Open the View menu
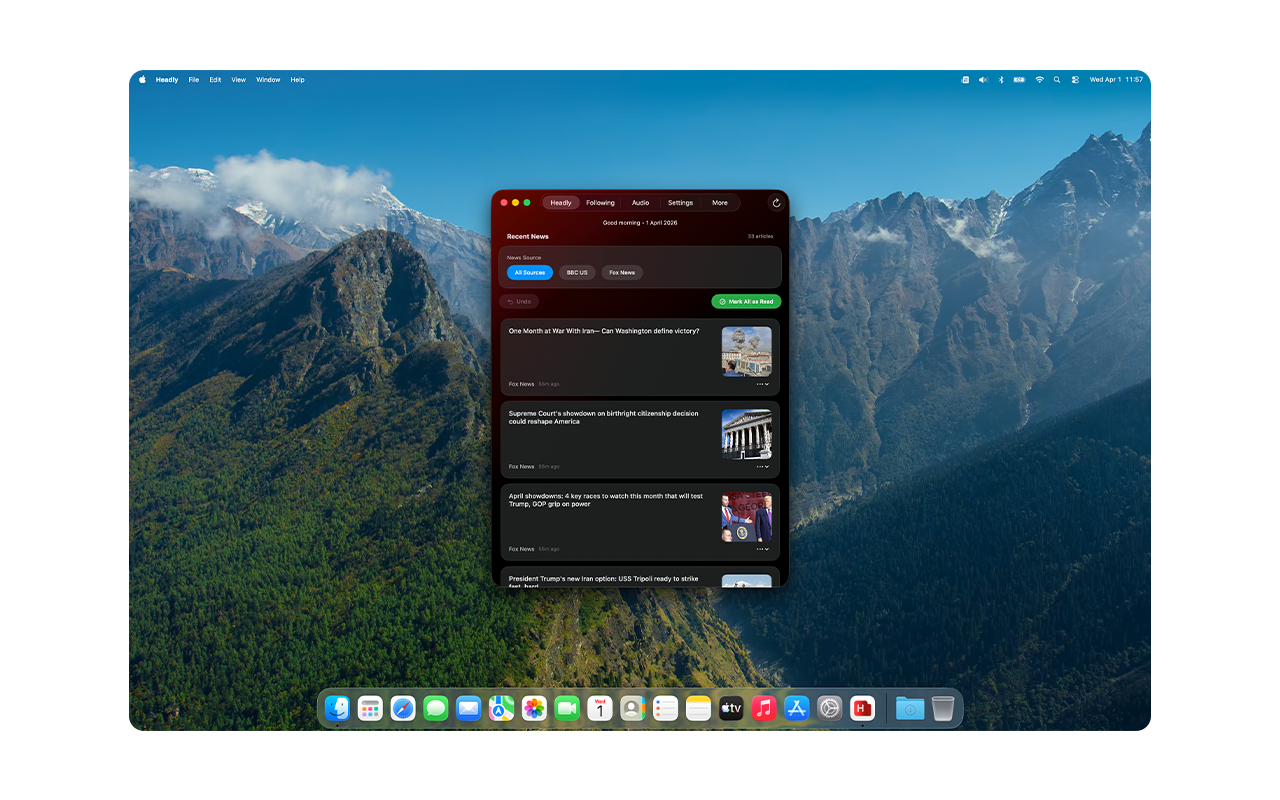 click(238, 80)
